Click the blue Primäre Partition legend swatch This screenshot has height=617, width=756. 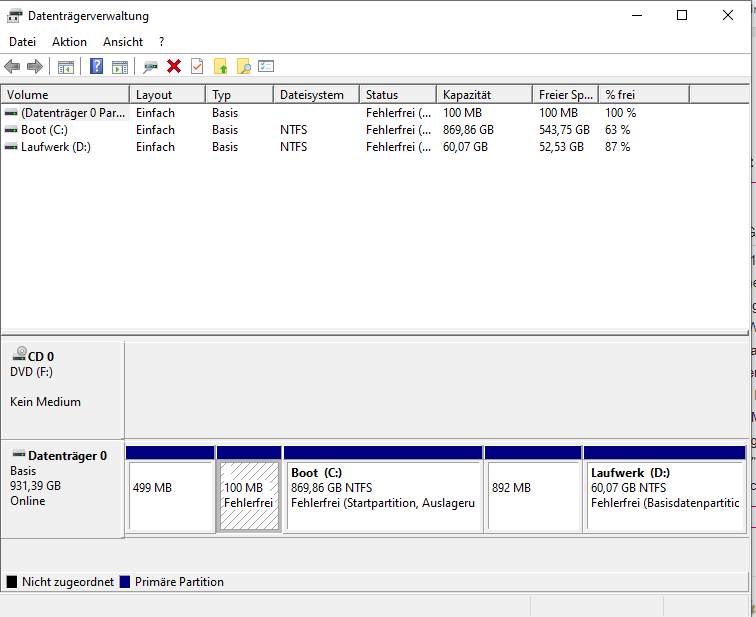click(125, 582)
